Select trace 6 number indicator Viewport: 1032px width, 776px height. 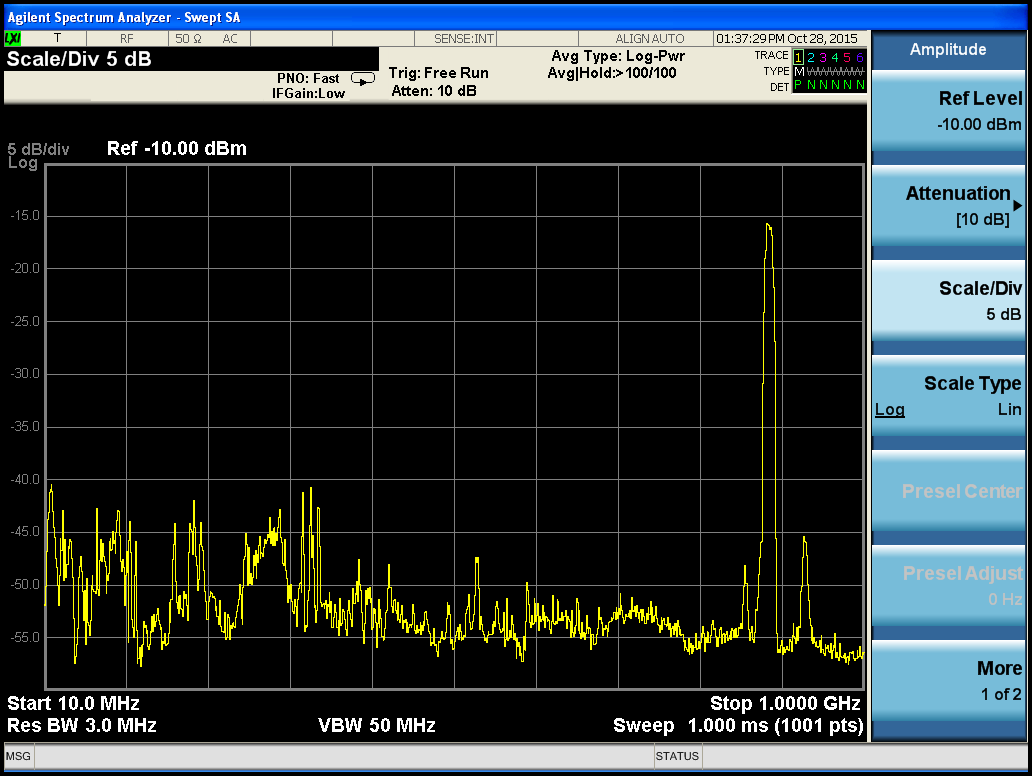(859, 57)
